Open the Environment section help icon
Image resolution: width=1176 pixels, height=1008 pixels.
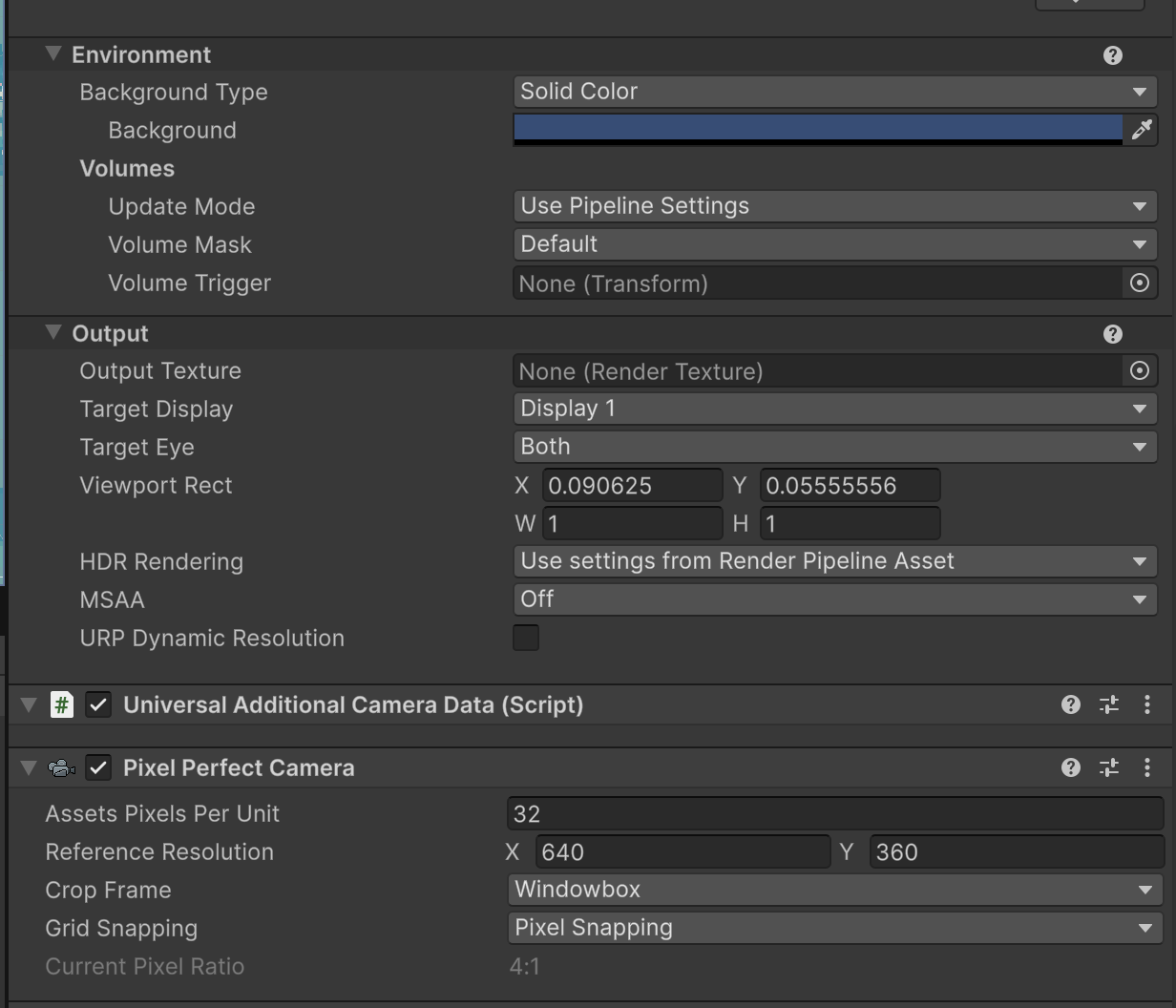(1112, 55)
